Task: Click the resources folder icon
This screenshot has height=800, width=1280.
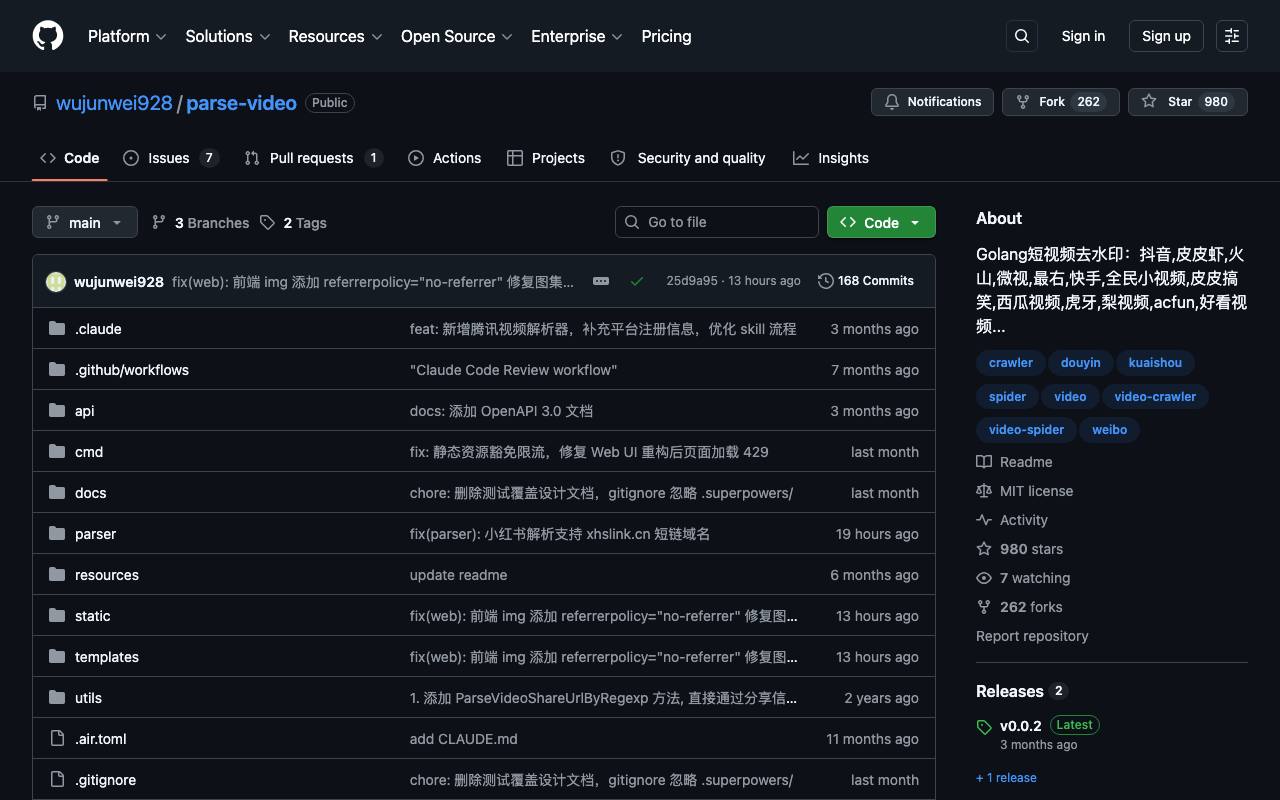Action: pos(57,575)
